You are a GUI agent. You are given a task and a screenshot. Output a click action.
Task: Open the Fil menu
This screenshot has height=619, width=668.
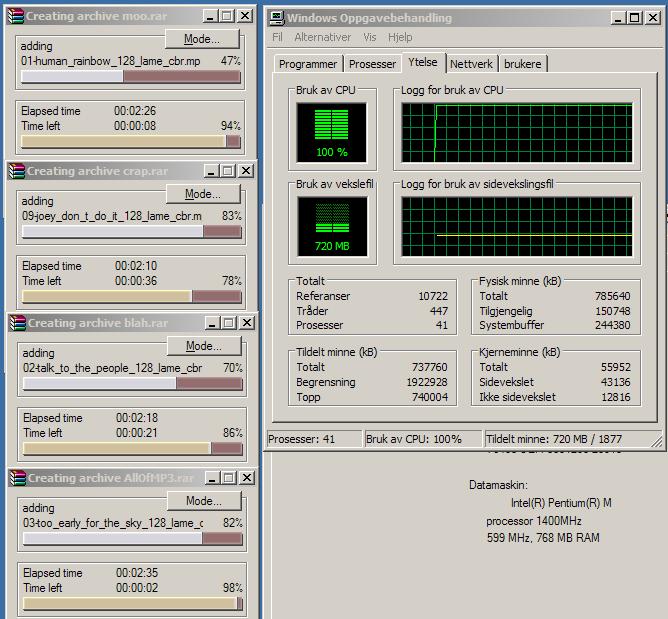coord(277,37)
